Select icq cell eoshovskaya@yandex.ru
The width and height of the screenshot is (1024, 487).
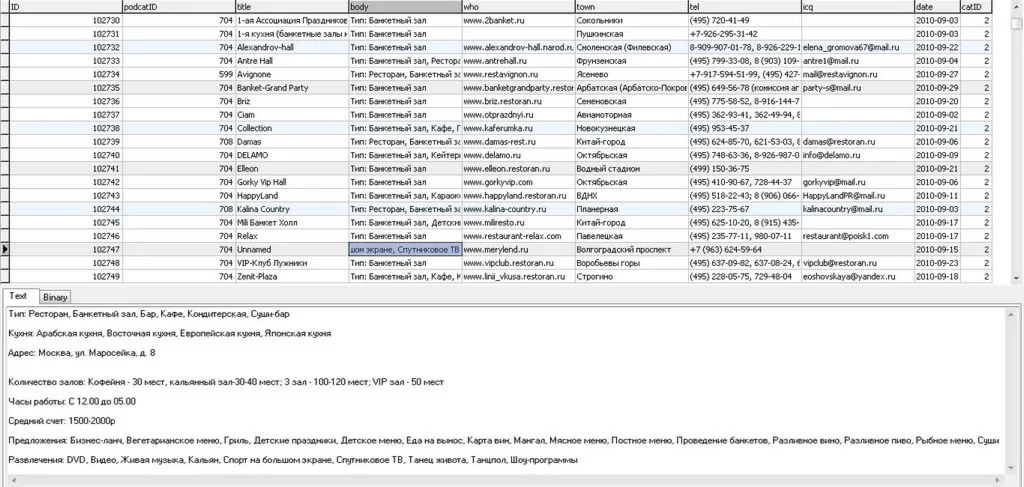(x=857, y=277)
